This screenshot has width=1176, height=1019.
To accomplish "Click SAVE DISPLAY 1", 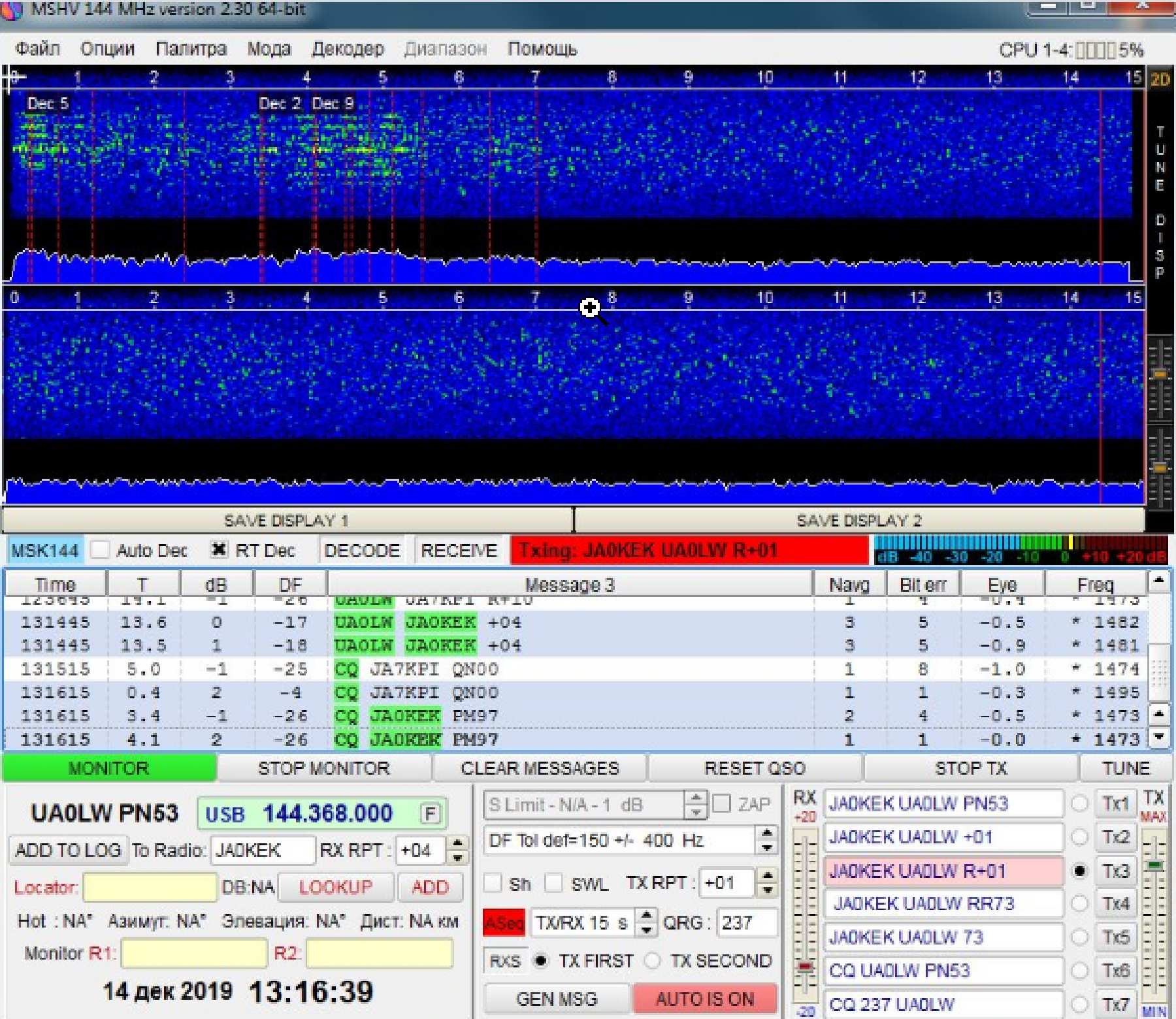I will (287, 521).
